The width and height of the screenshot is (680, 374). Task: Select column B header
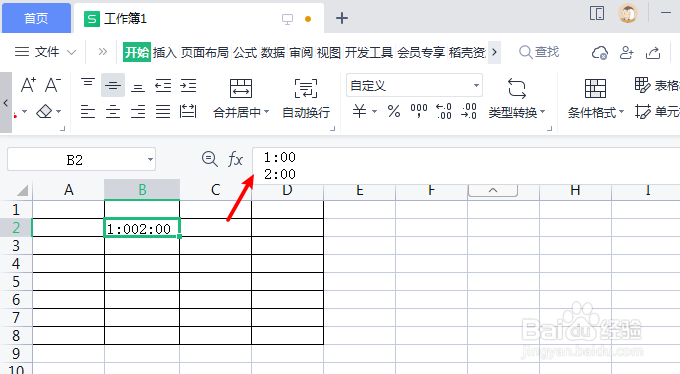pos(142,190)
